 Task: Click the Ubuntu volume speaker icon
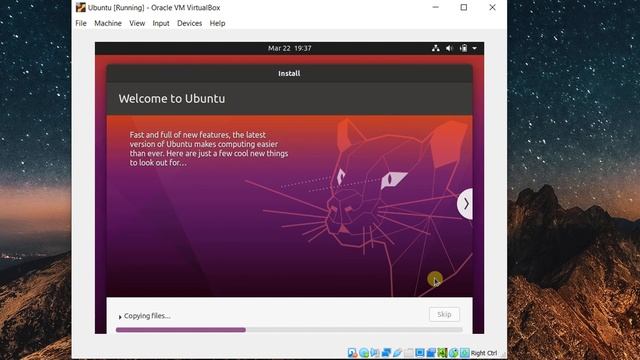[x=449, y=48]
